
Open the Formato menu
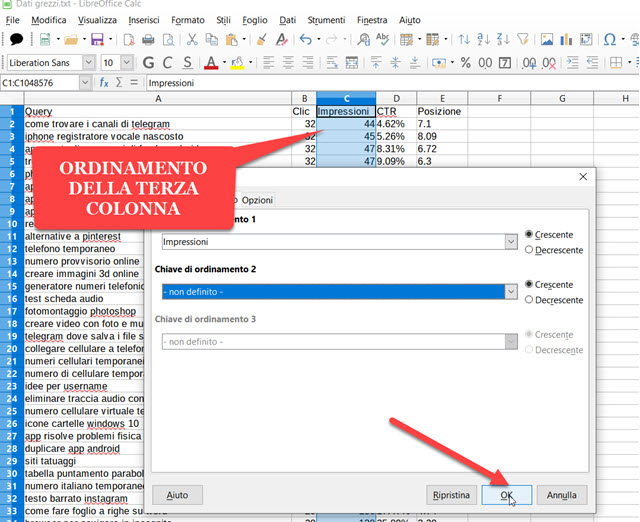tap(188, 20)
